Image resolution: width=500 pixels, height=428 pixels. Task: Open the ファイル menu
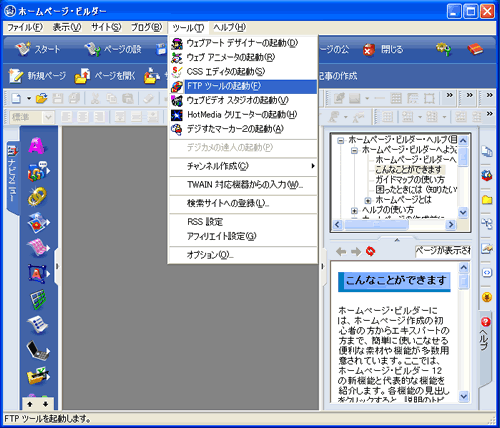click(x=25, y=27)
